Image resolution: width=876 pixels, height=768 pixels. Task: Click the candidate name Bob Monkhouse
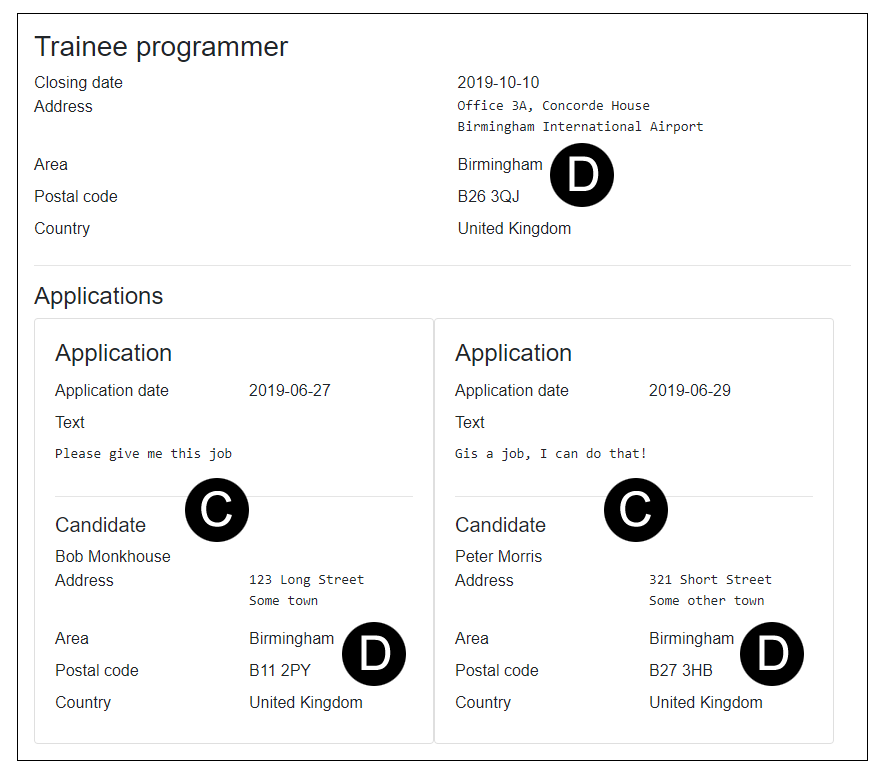[113, 557]
